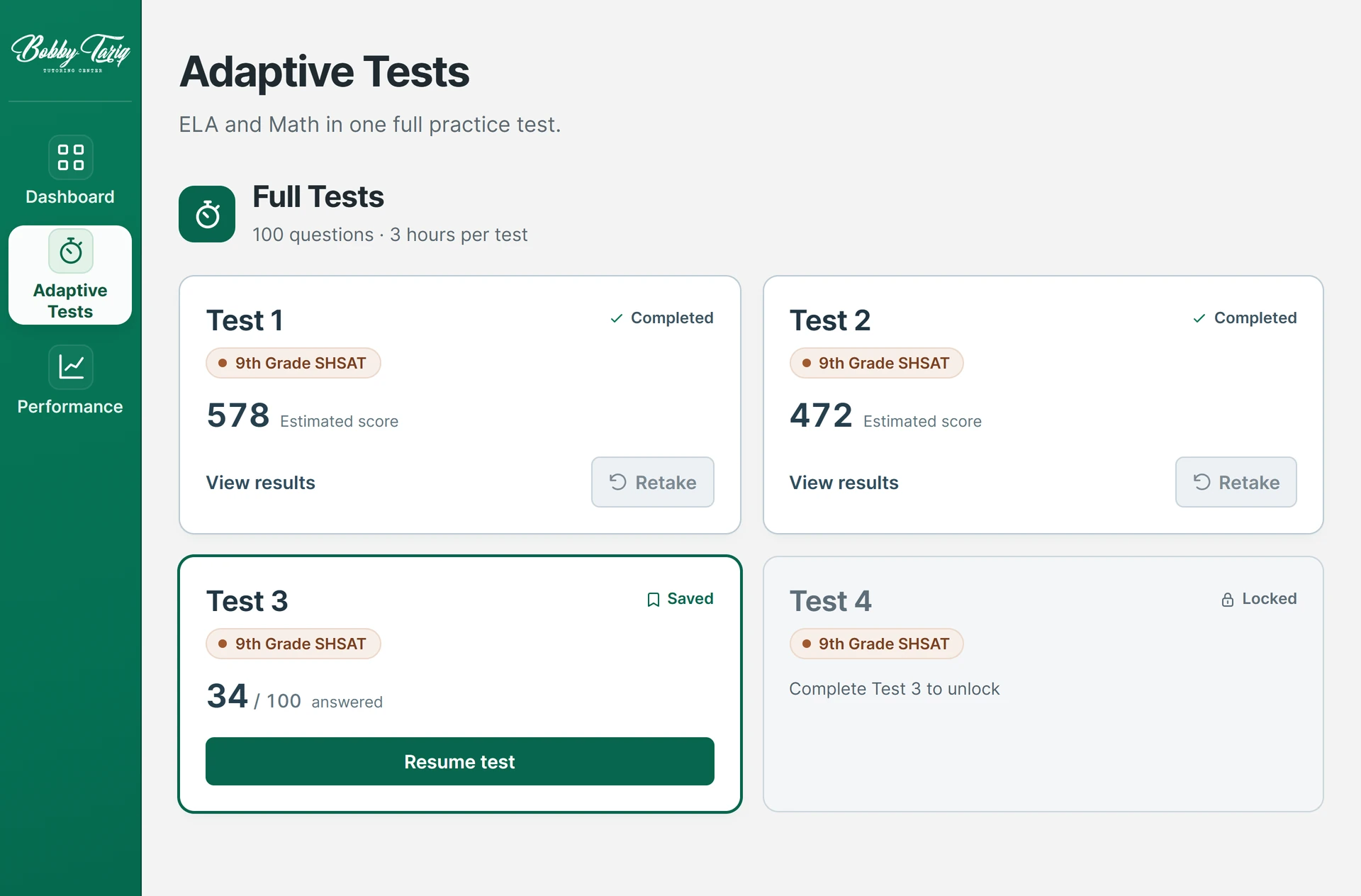
Task: Click the Test 4 card title
Action: [x=831, y=601]
